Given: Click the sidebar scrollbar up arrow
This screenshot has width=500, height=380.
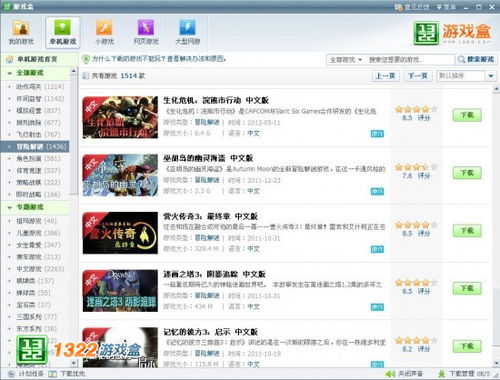Looking at the screenshot, I should pos(73,71).
